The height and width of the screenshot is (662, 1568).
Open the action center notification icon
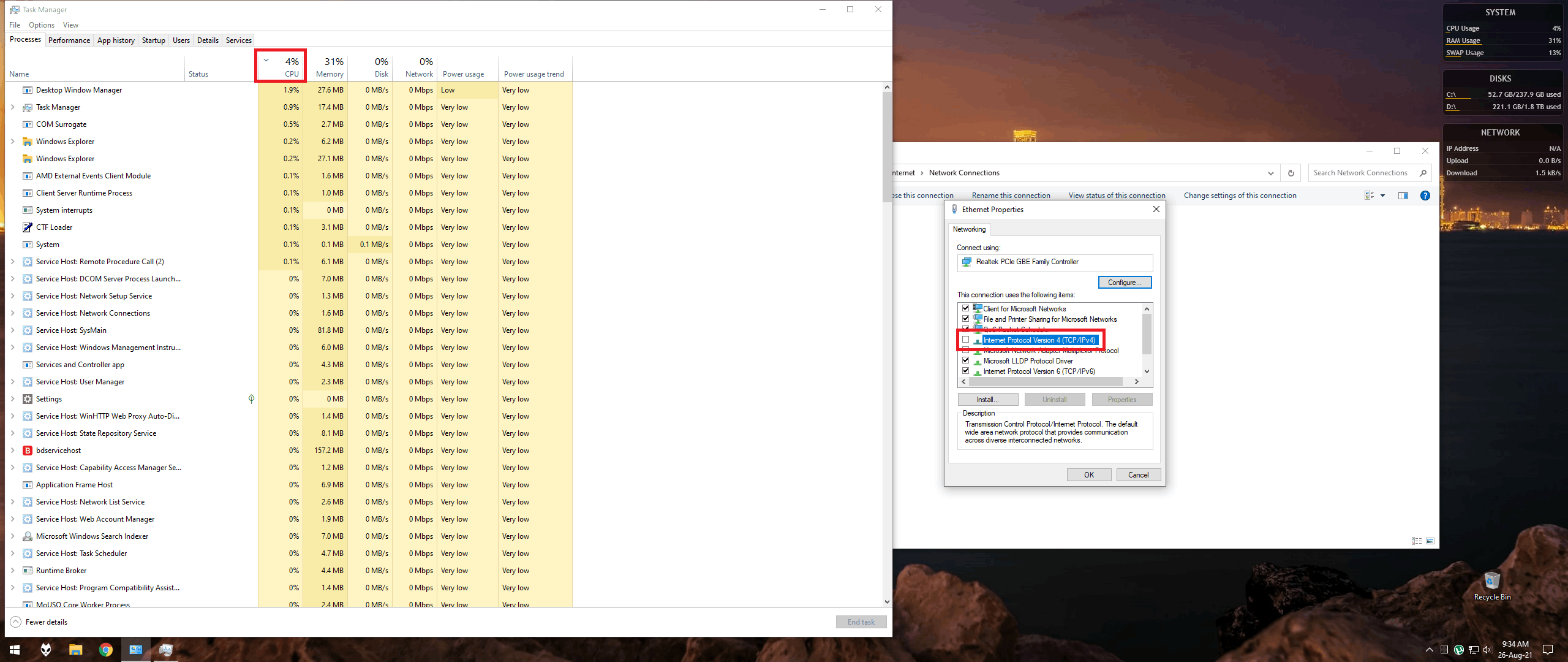[1548, 650]
